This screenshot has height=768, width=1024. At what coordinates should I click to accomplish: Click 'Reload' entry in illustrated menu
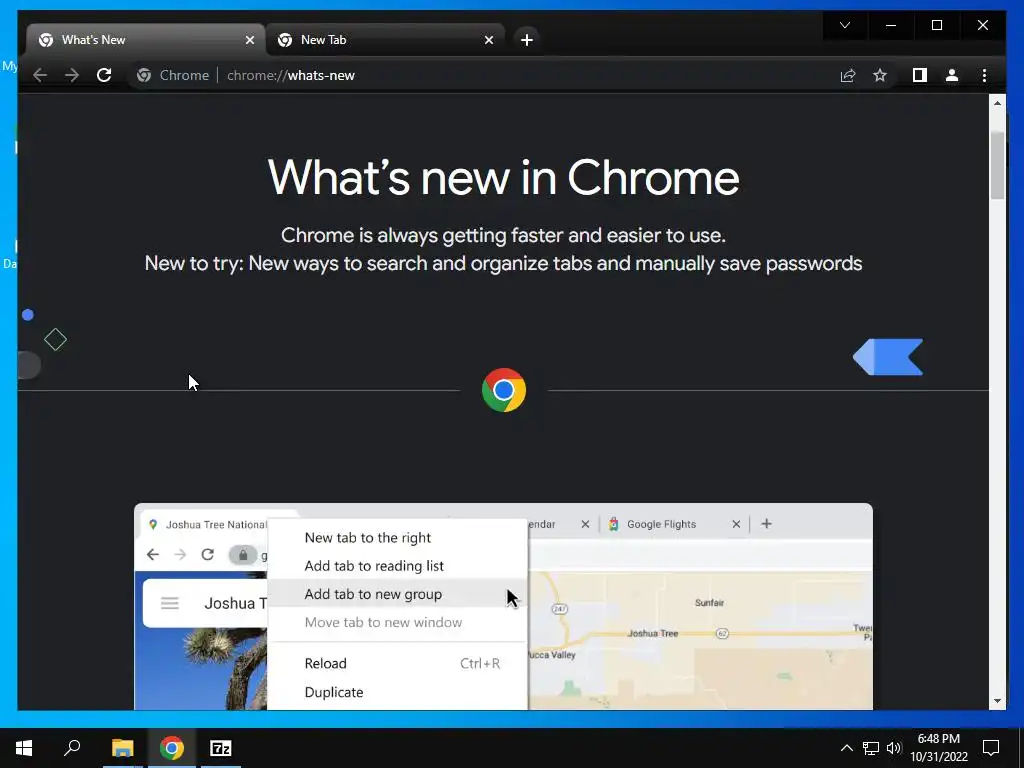[325, 663]
